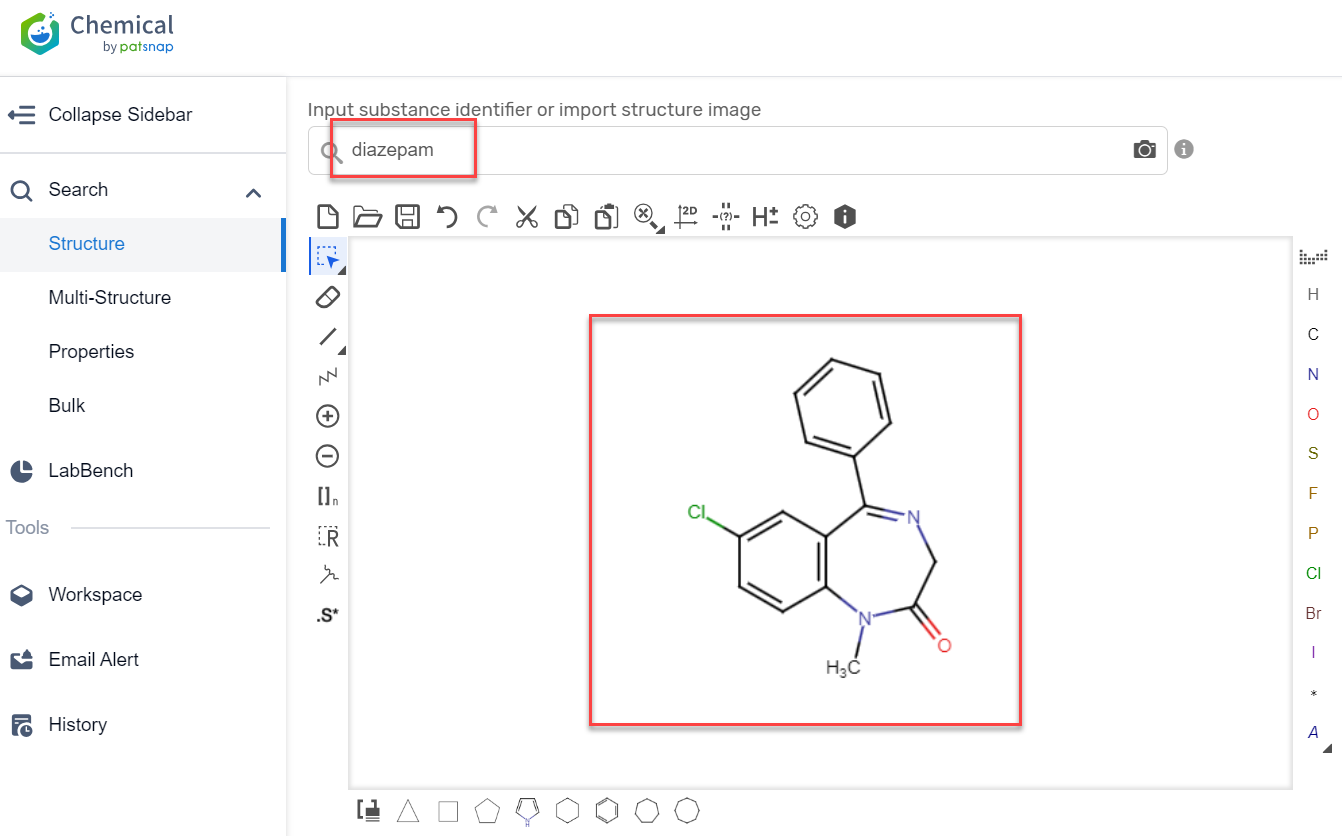Cut the structure with scissors tool
This screenshot has width=1342, height=836.
click(x=527, y=216)
